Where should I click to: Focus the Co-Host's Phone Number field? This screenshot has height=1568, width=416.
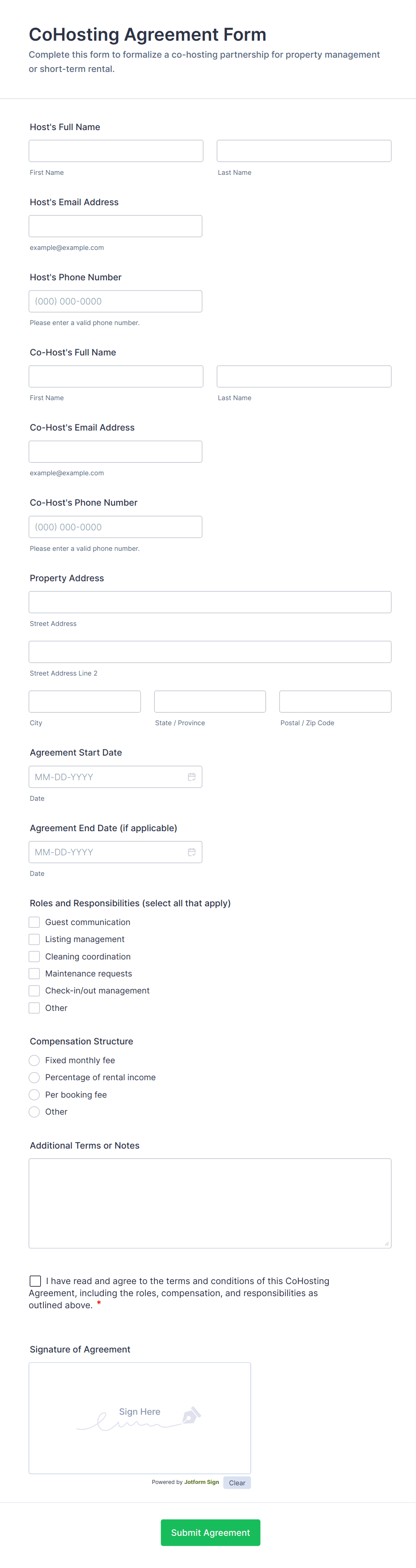[115, 527]
